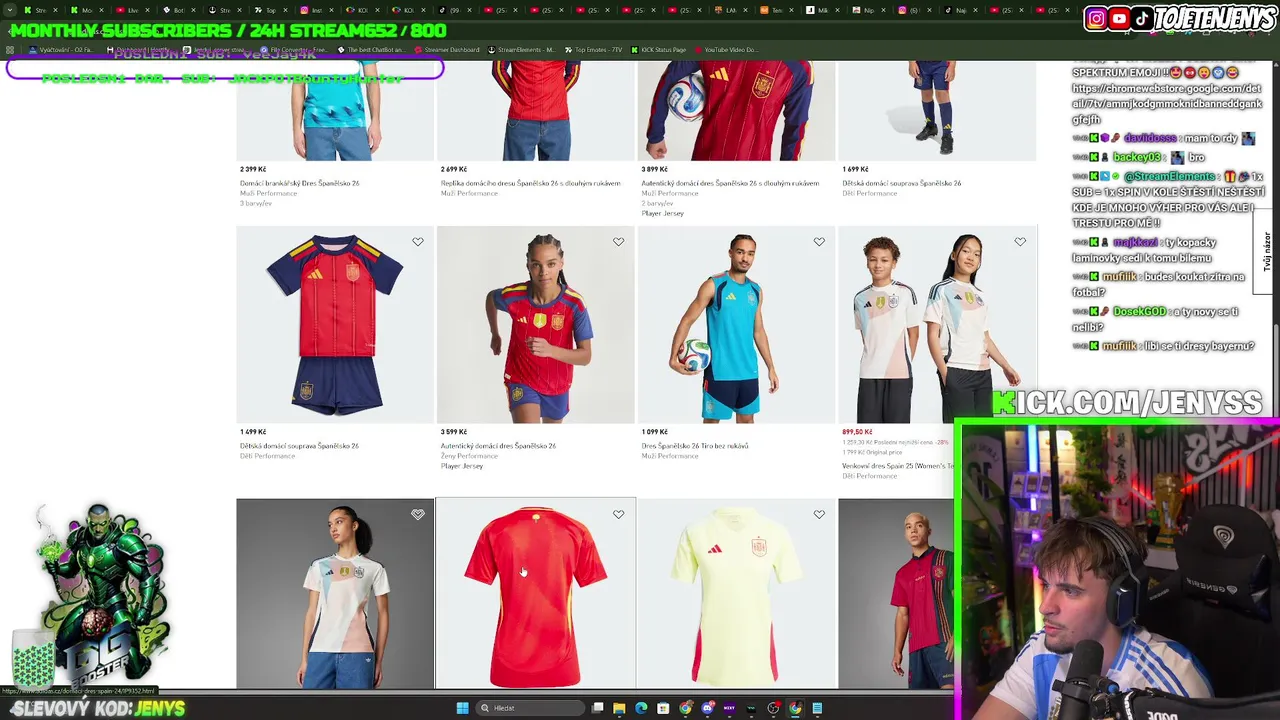Open the KICK Status Page bookmark
The height and width of the screenshot is (720, 1280).
(x=657, y=49)
